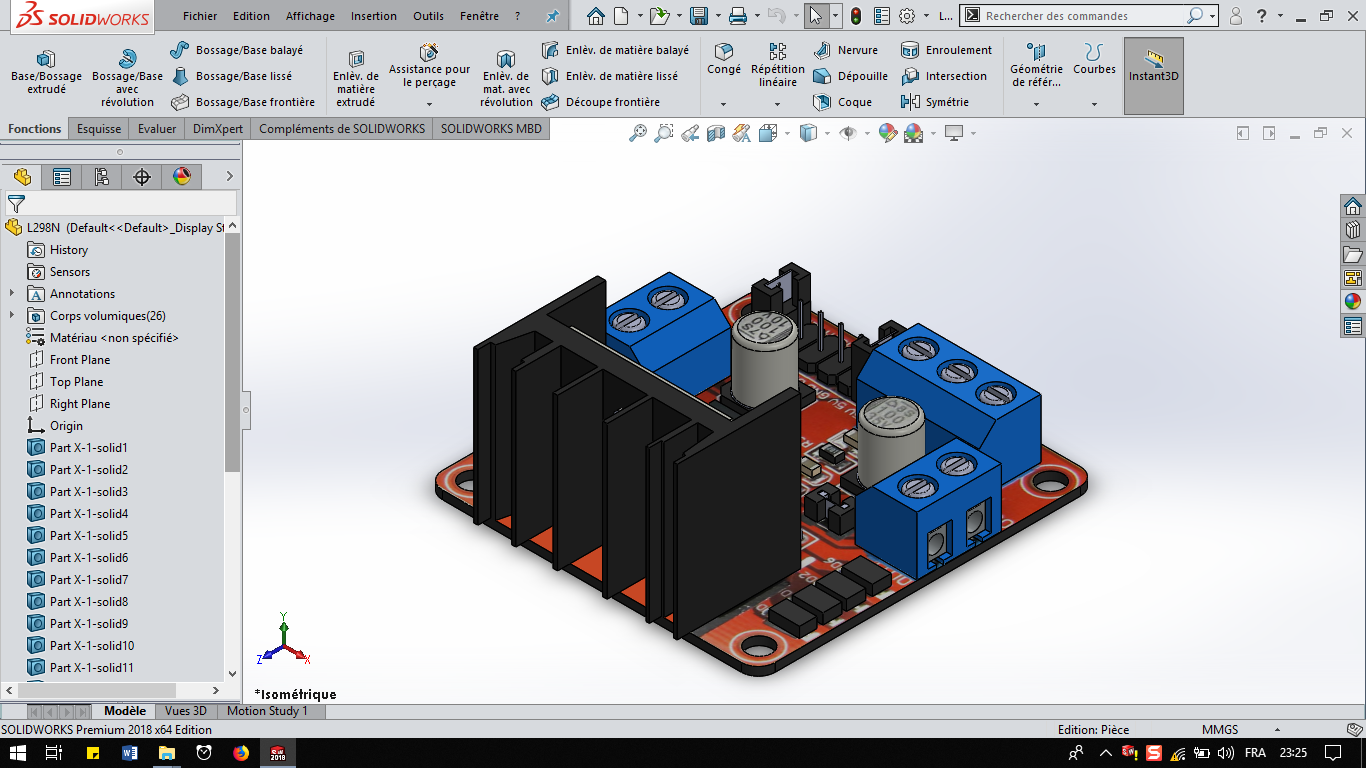The height and width of the screenshot is (768, 1366).
Task: Expand Corps volumiques(26) folder
Action: click(x=12, y=315)
